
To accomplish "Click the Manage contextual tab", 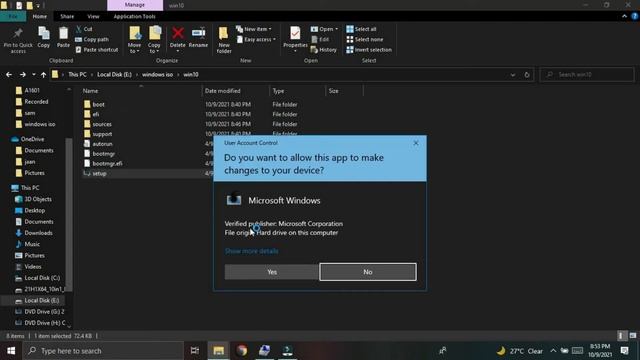I will [135, 5].
